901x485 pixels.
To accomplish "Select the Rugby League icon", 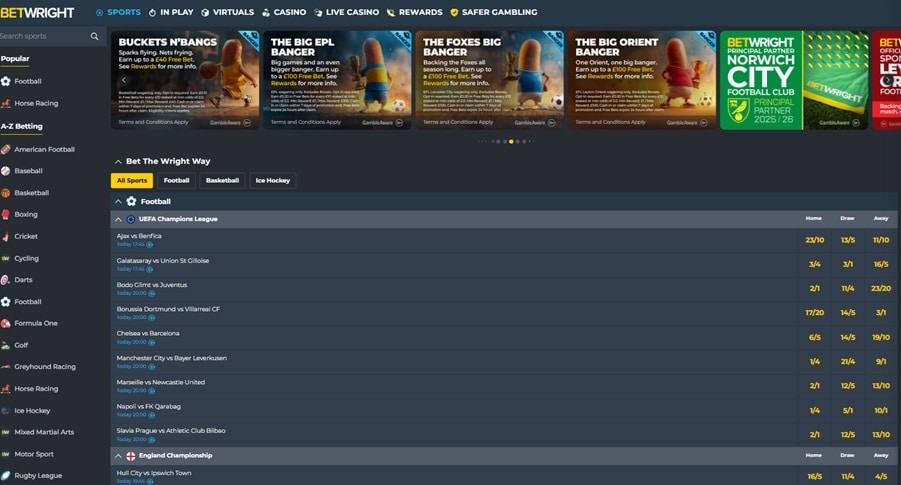I will click(6, 476).
